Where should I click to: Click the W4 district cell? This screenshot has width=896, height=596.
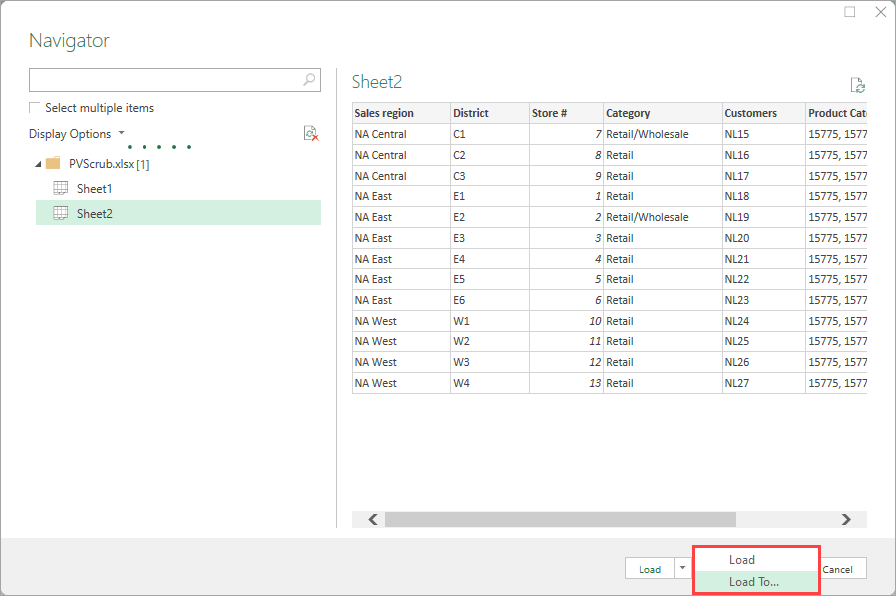pyautogui.click(x=490, y=383)
